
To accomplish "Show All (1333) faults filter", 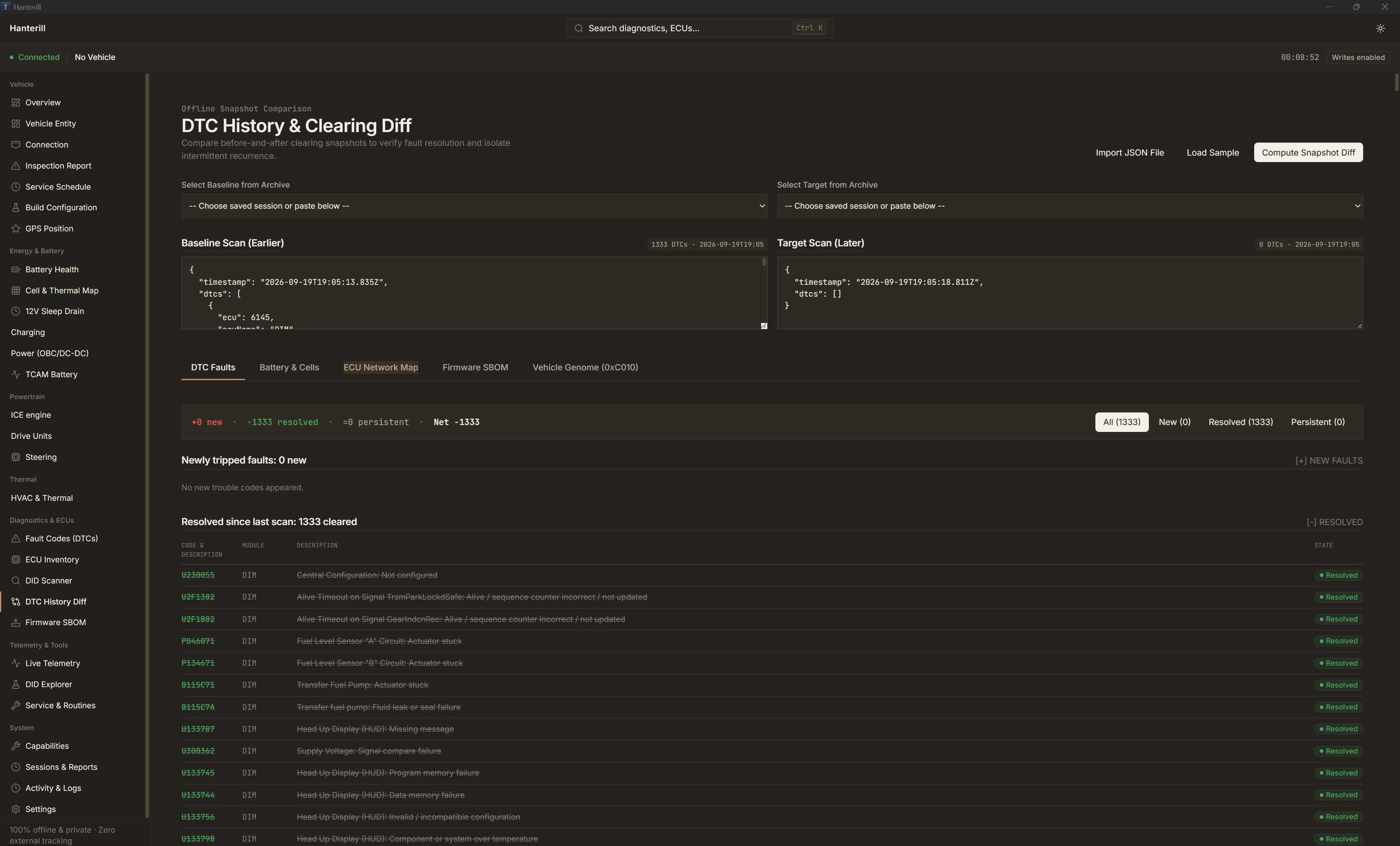I will [x=1122, y=422].
